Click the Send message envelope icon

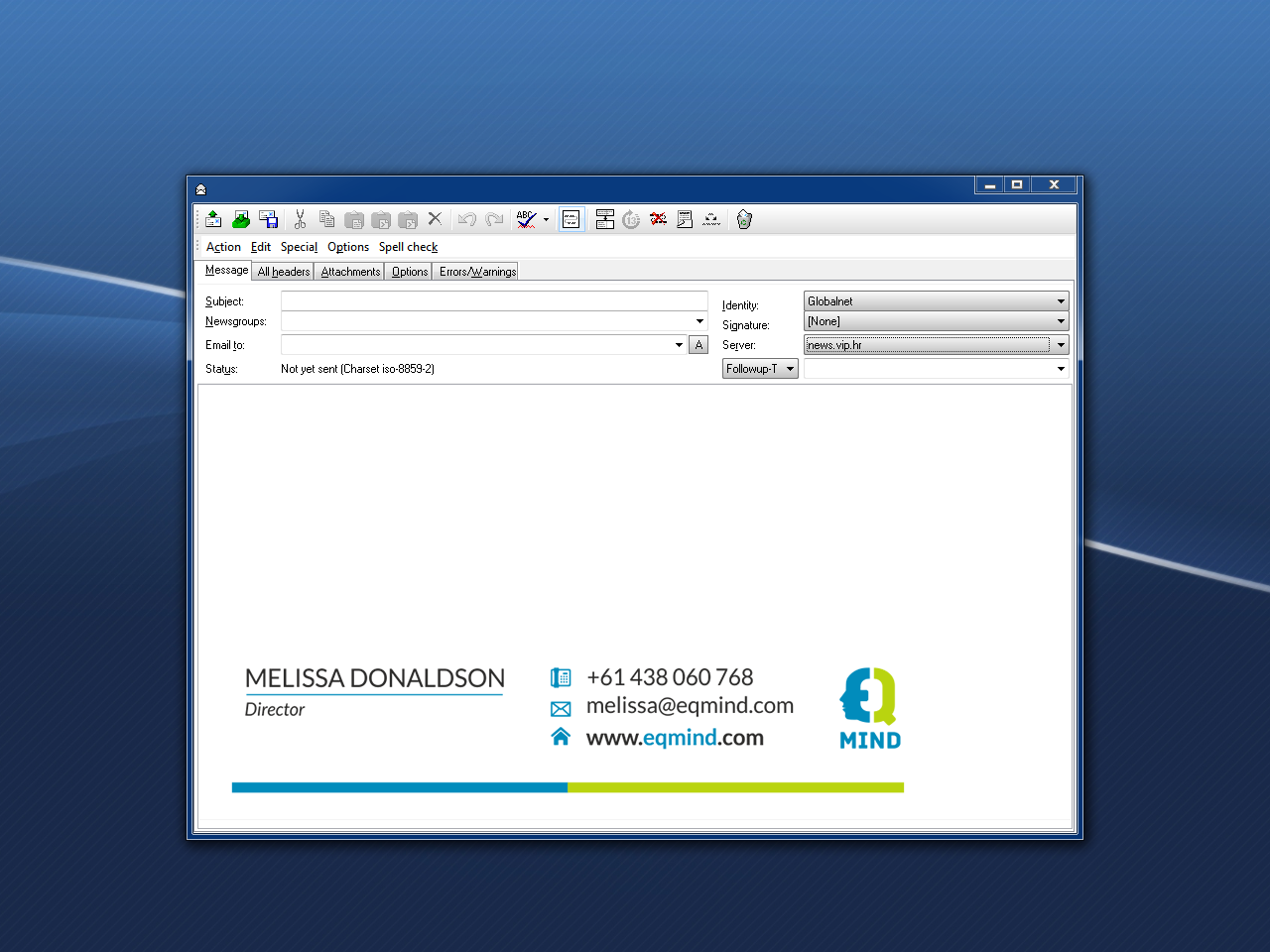coord(213,219)
